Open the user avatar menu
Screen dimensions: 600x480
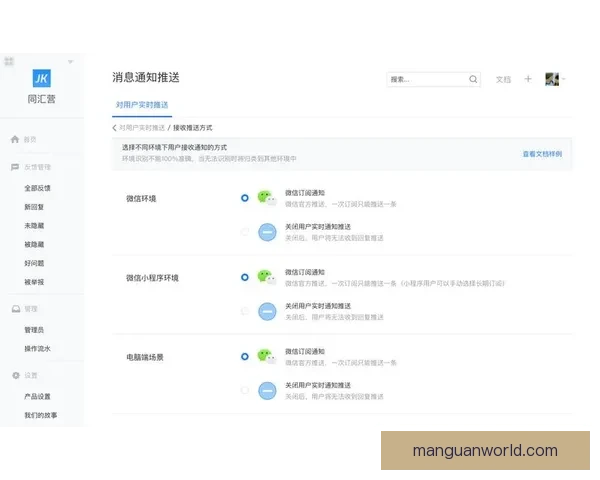point(552,79)
